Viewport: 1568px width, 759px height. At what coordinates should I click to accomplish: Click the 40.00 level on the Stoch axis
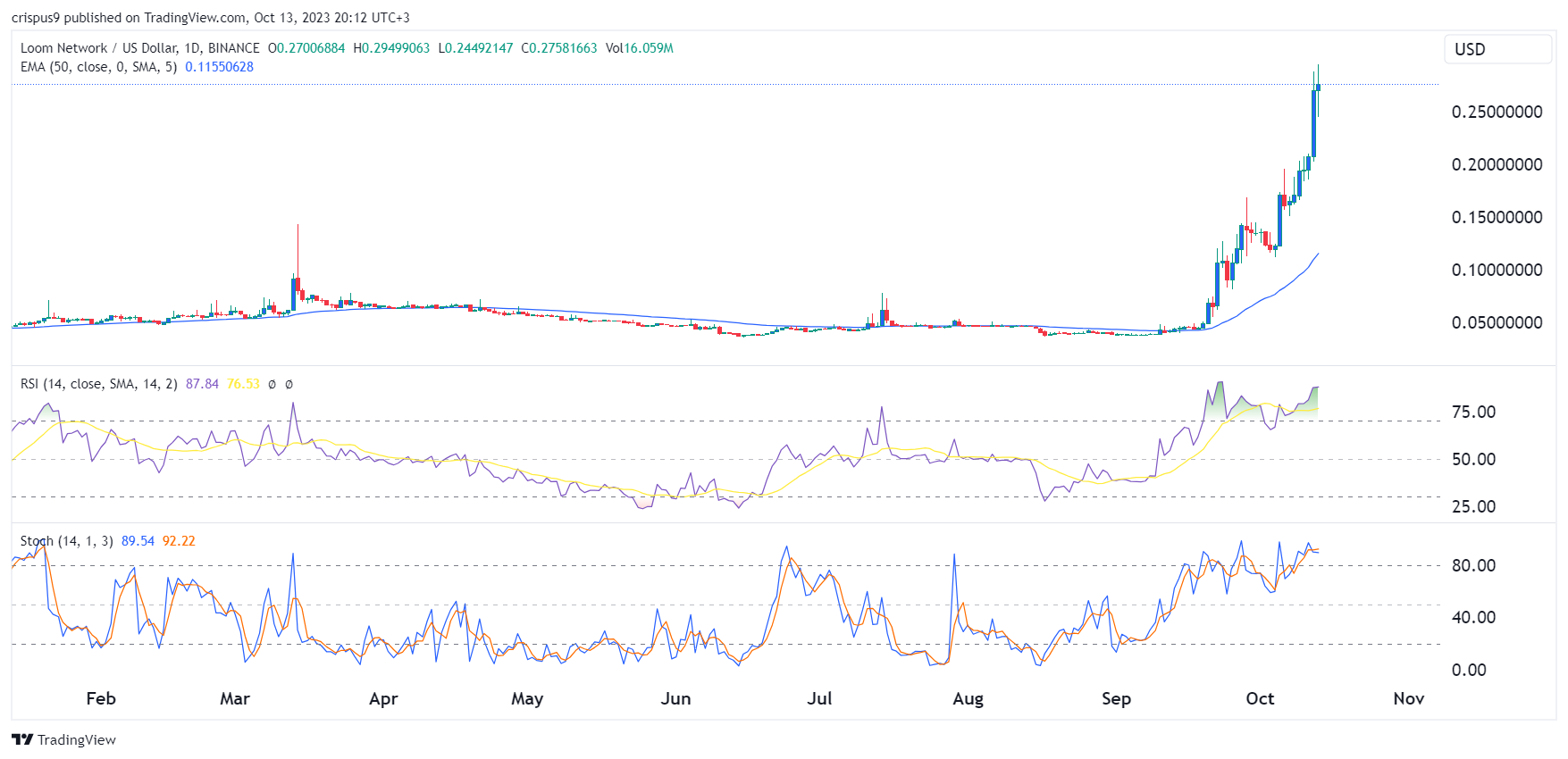coord(1474,617)
